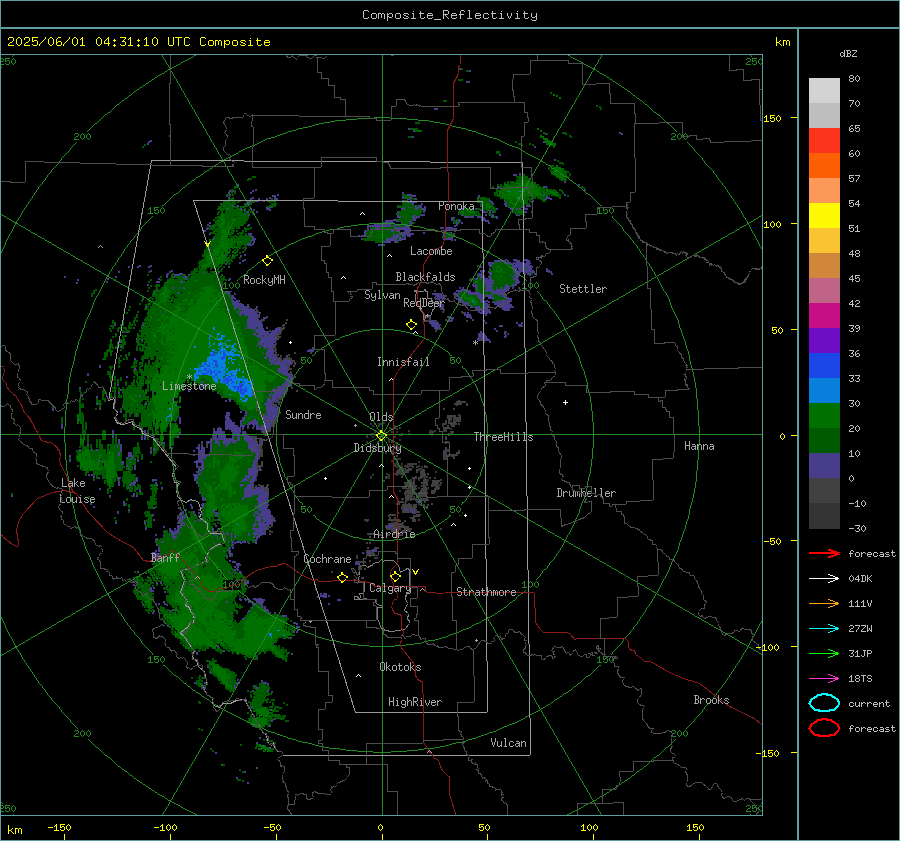Image resolution: width=900 pixels, height=841 pixels.
Task: Click the magenta 18TS arrow in the legend
Action: click(x=824, y=679)
